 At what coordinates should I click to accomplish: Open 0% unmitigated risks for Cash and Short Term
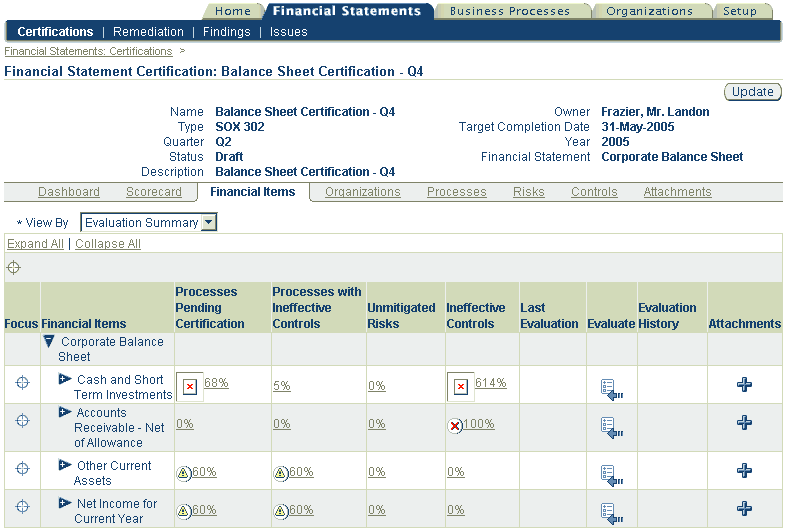[377, 386]
